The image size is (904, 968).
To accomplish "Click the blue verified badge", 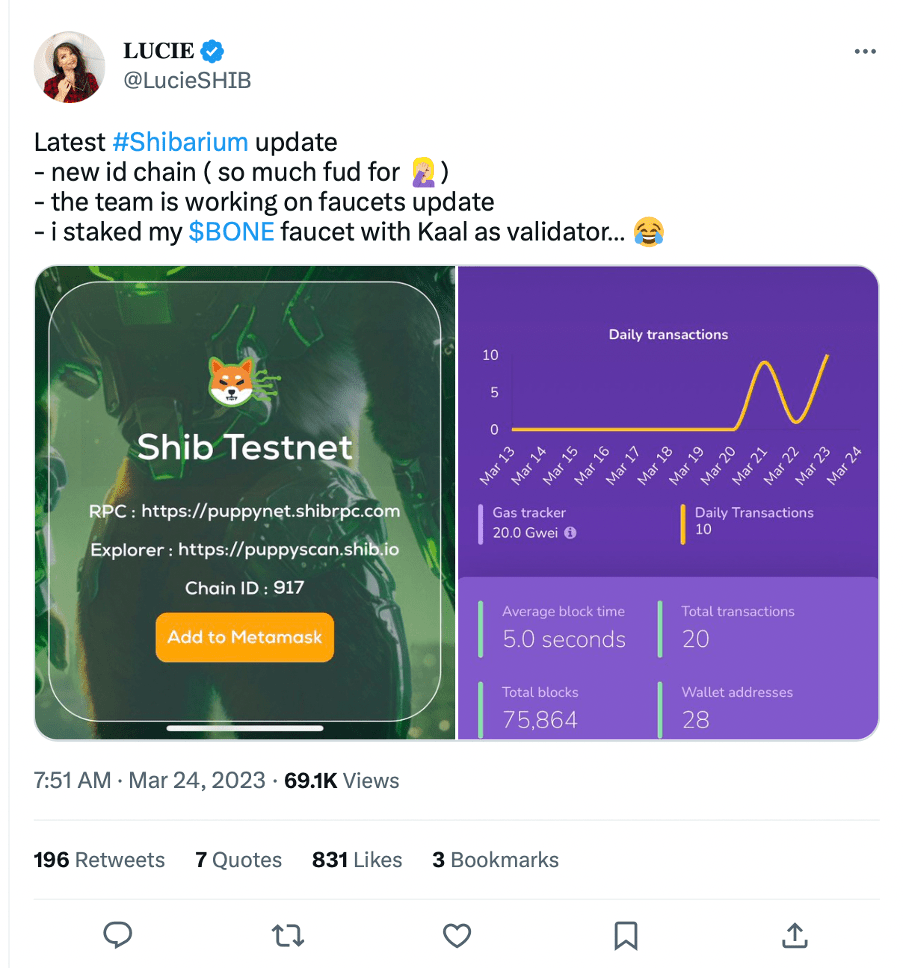I will point(212,51).
